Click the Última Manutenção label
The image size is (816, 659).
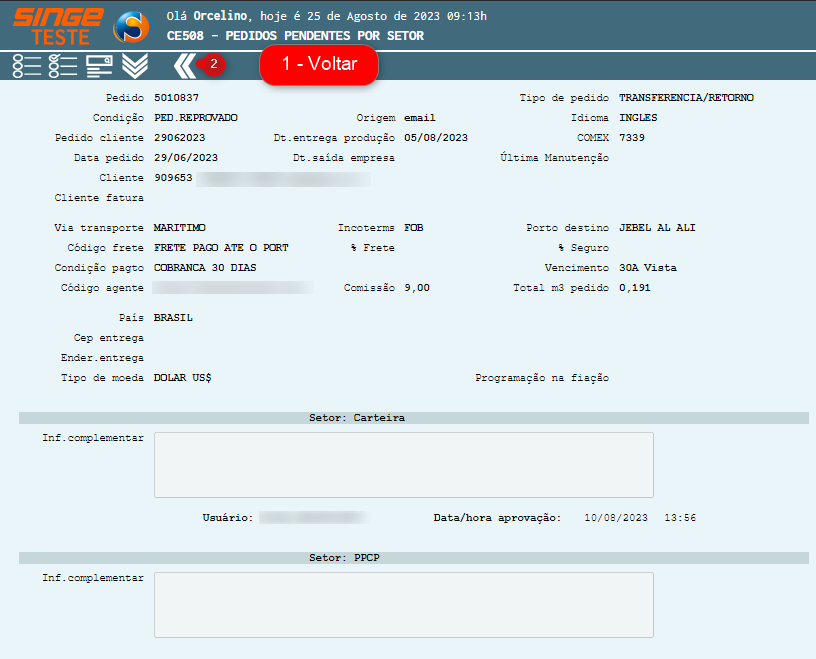pyautogui.click(x=555, y=158)
